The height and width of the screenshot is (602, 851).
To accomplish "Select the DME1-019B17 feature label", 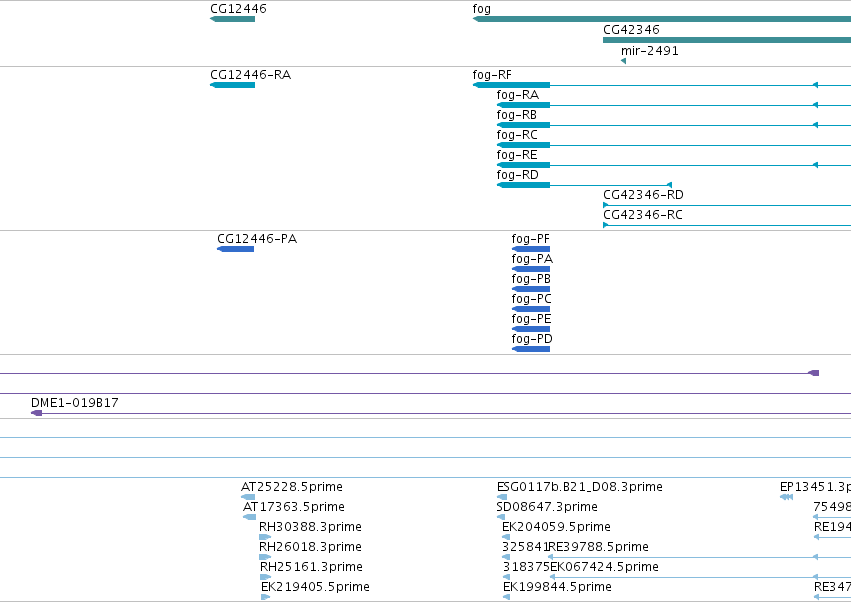I will [x=75, y=403].
